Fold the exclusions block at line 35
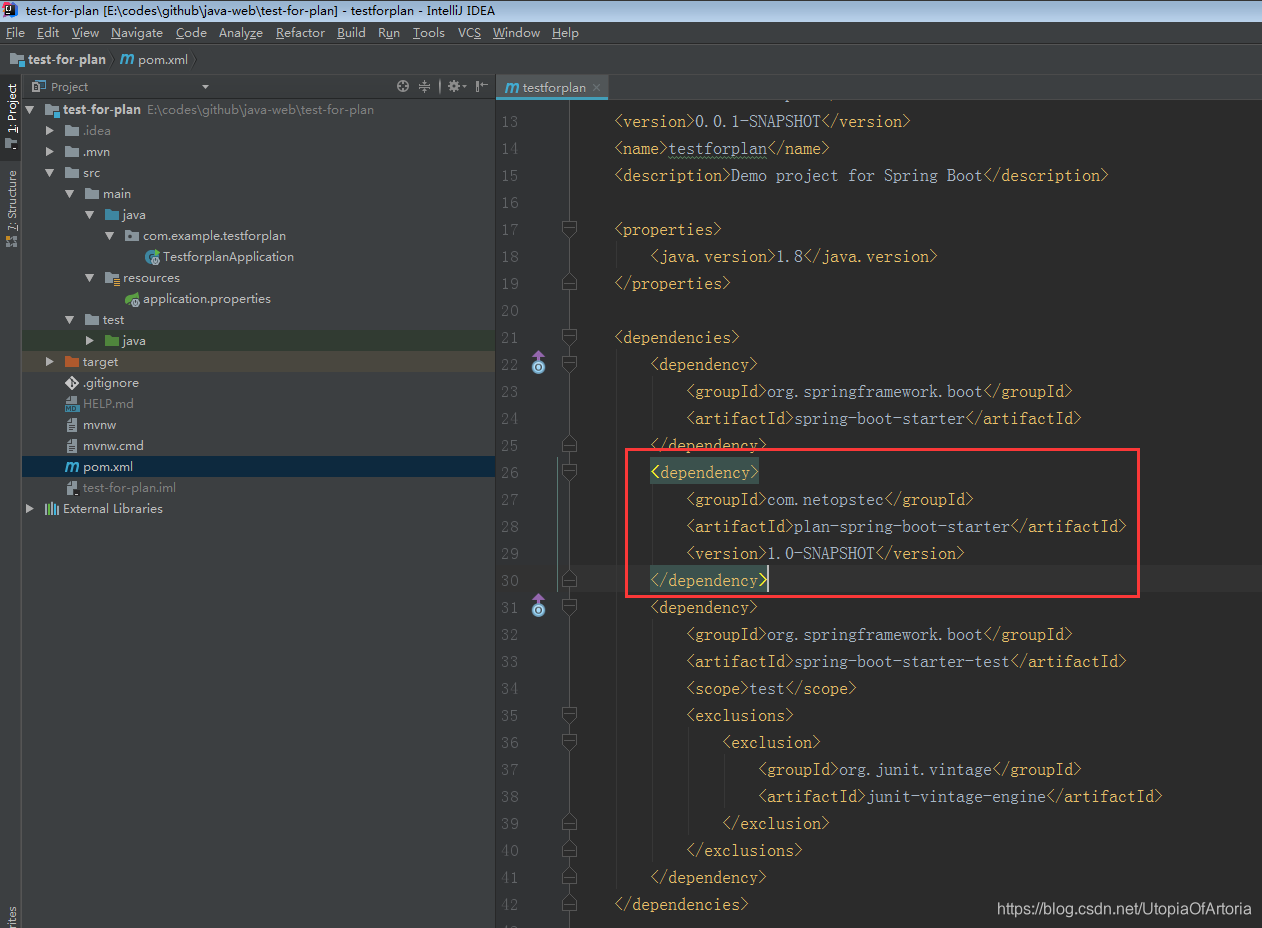Image resolution: width=1262 pixels, height=928 pixels. coord(569,716)
